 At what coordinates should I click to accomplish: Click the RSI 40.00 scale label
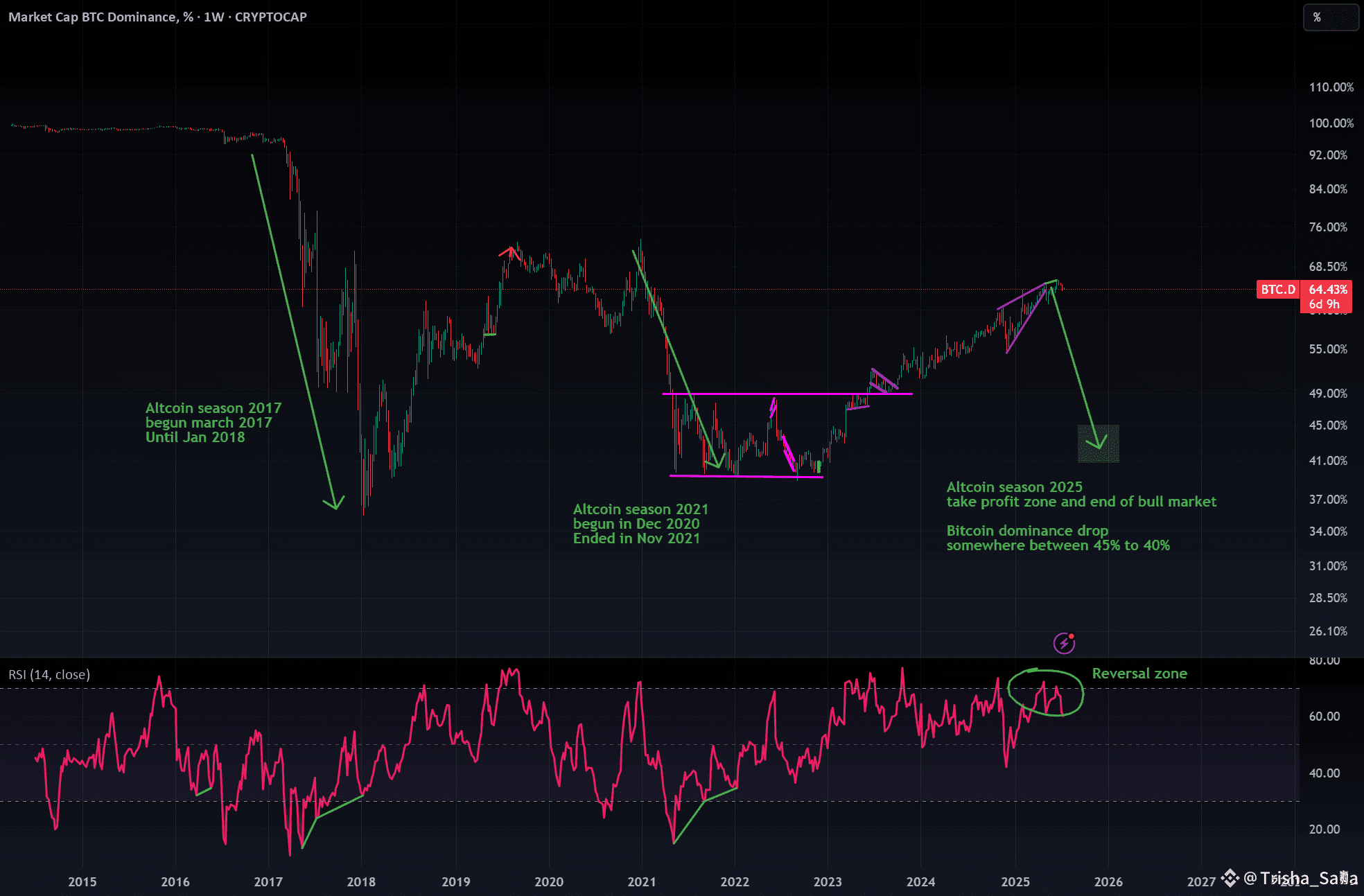(1324, 773)
